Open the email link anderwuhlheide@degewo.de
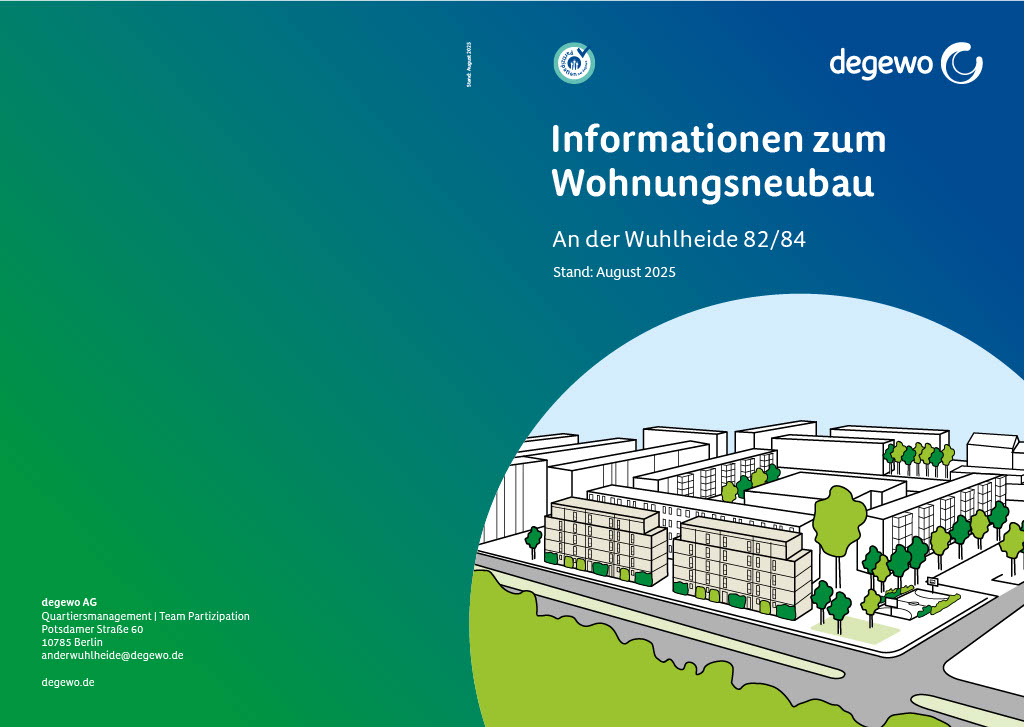Viewport: 1024px width, 727px height. click(112, 655)
